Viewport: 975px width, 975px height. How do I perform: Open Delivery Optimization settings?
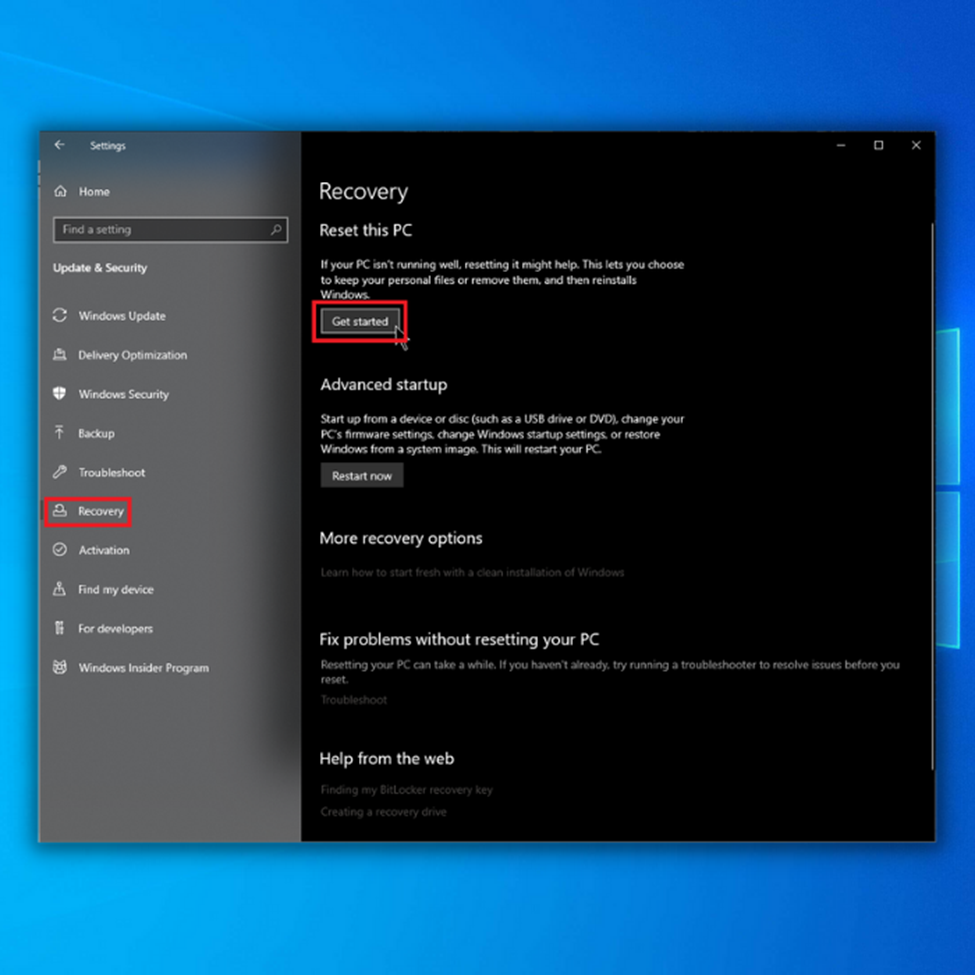(132, 355)
